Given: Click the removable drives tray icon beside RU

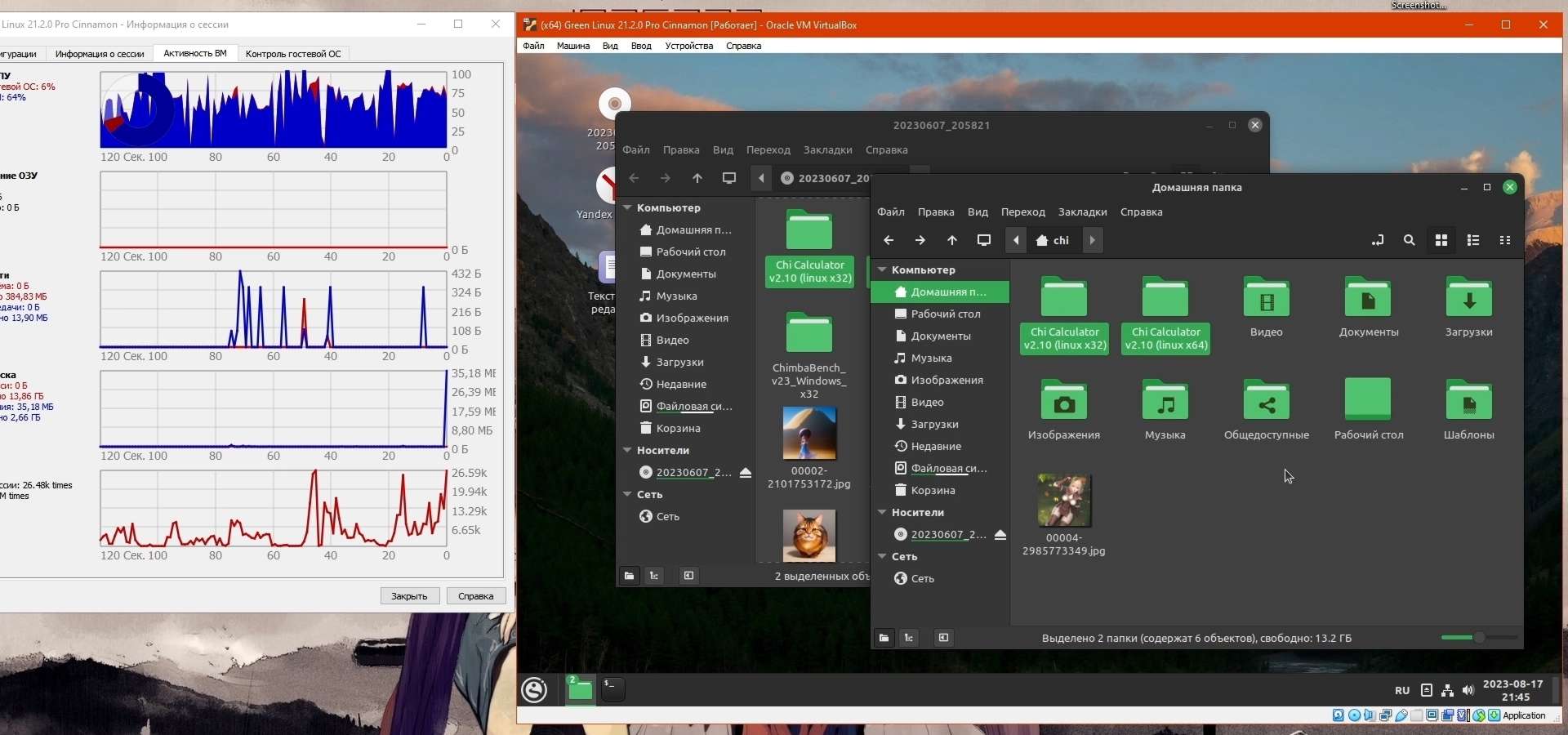Looking at the screenshot, I should pyautogui.click(x=1427, y=690).
